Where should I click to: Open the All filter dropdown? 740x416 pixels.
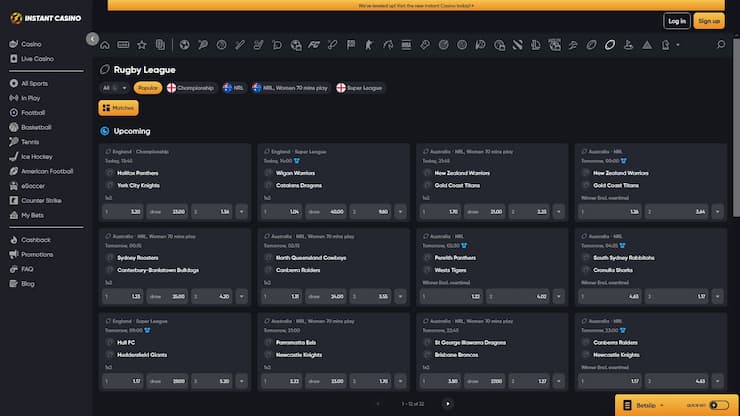tap(114, 88)
